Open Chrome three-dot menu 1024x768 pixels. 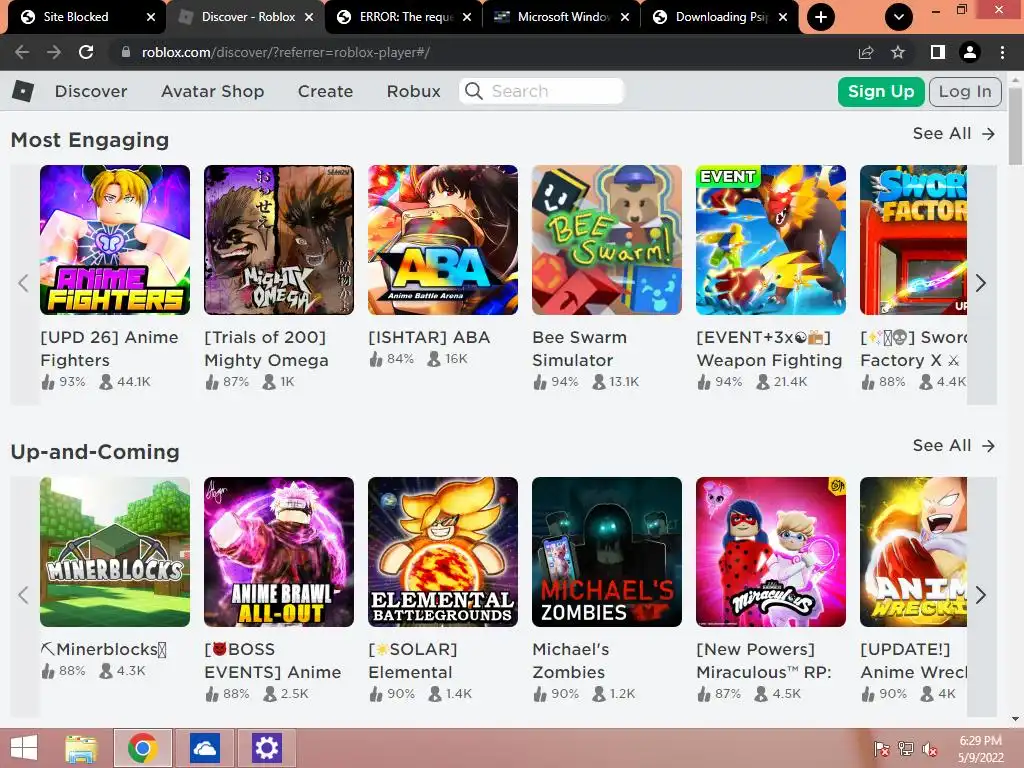pyautogui.click(x=1002, y=52)
